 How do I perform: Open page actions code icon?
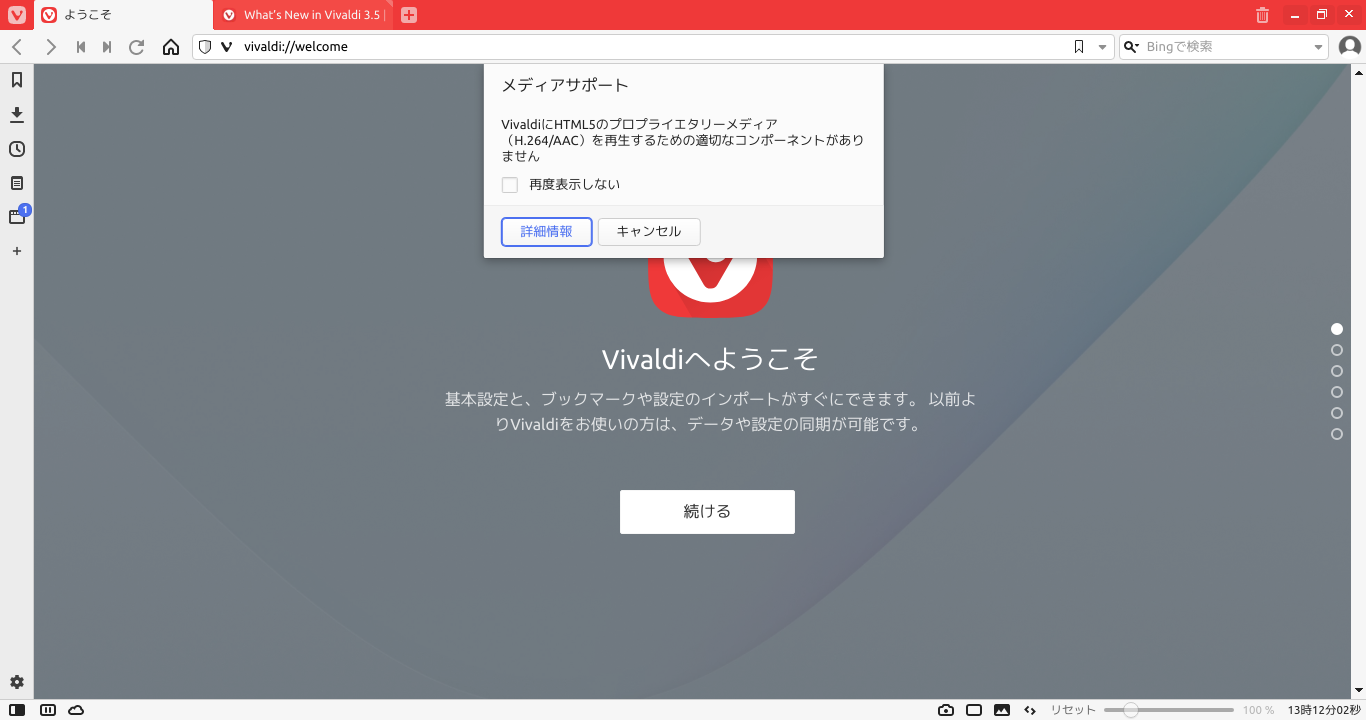[x=1030, y=710]
